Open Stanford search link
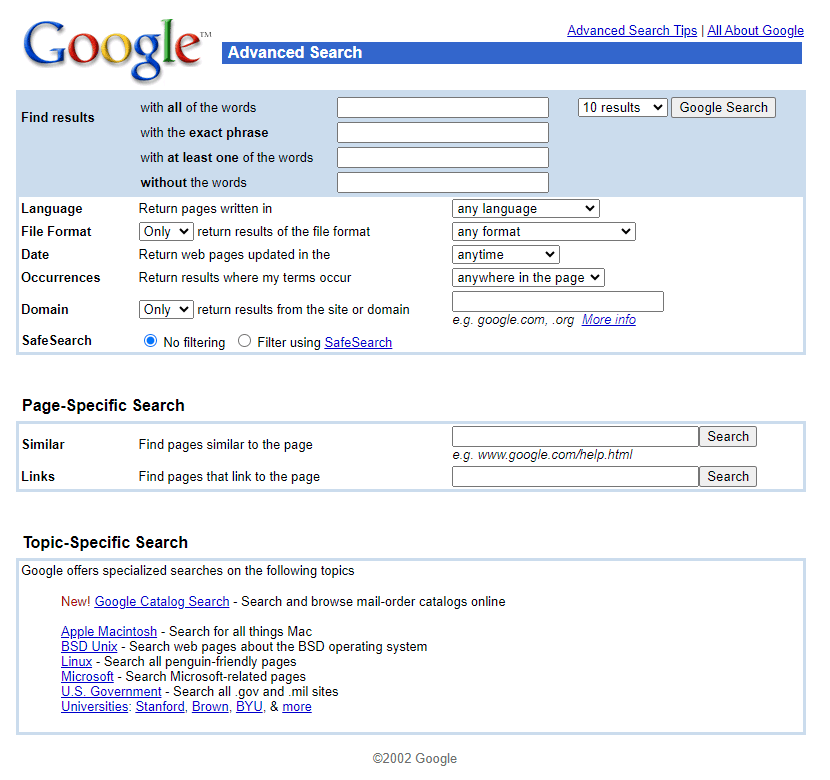This screenshot has width=830, height=780. click(x=160, y=706)
